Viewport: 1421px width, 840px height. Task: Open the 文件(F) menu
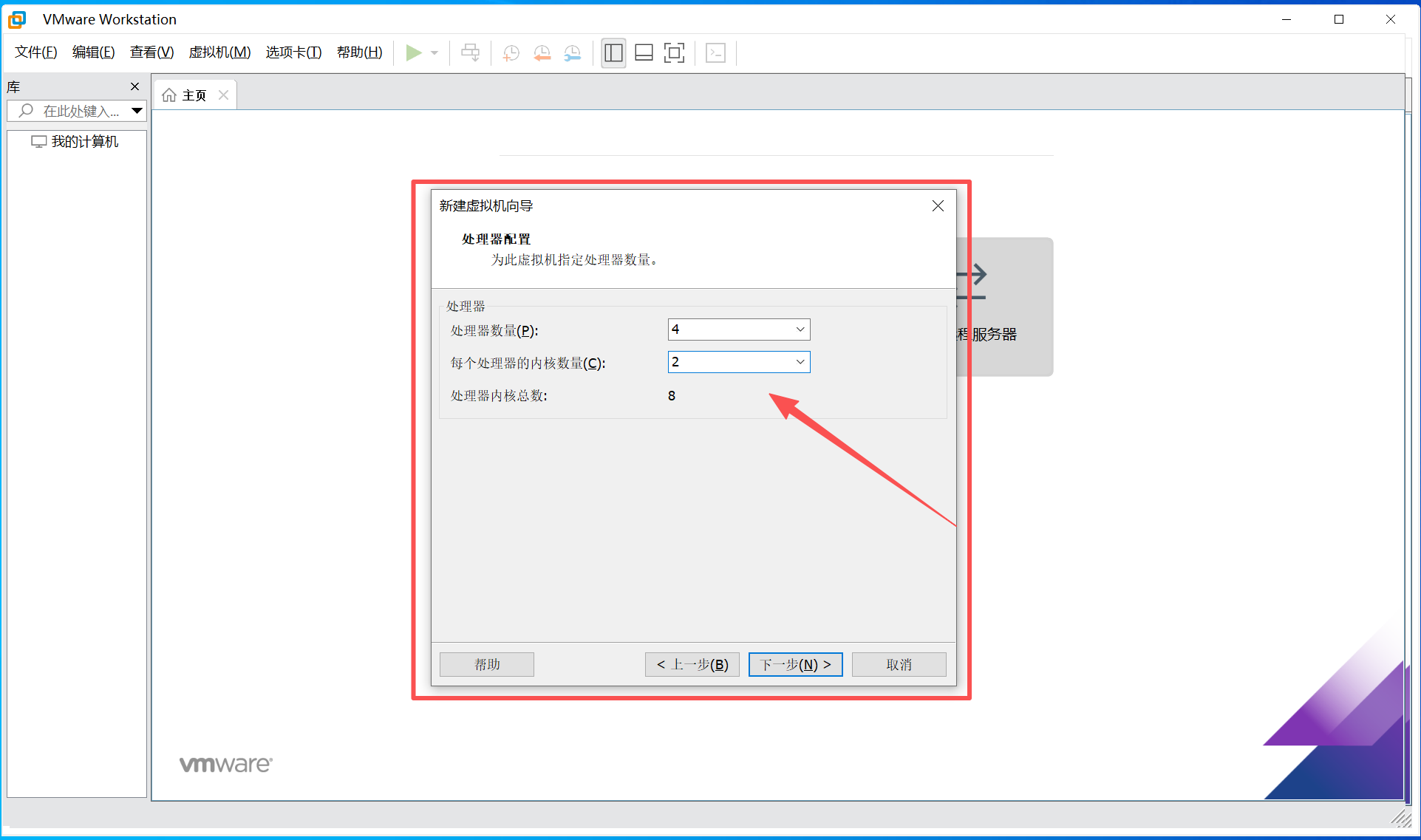(x=35, y=52)
